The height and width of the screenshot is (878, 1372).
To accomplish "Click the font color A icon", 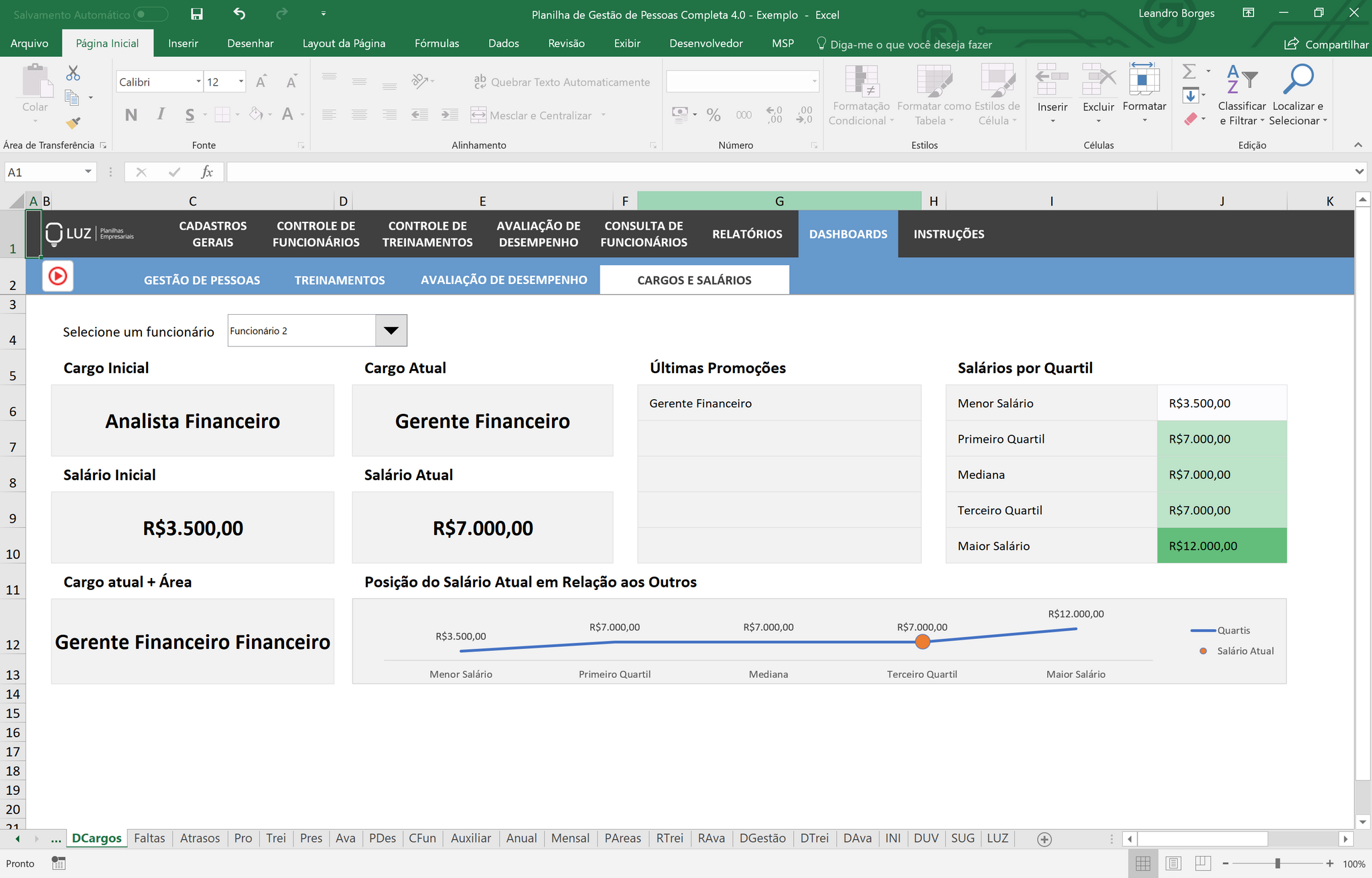I will [287, 115].
